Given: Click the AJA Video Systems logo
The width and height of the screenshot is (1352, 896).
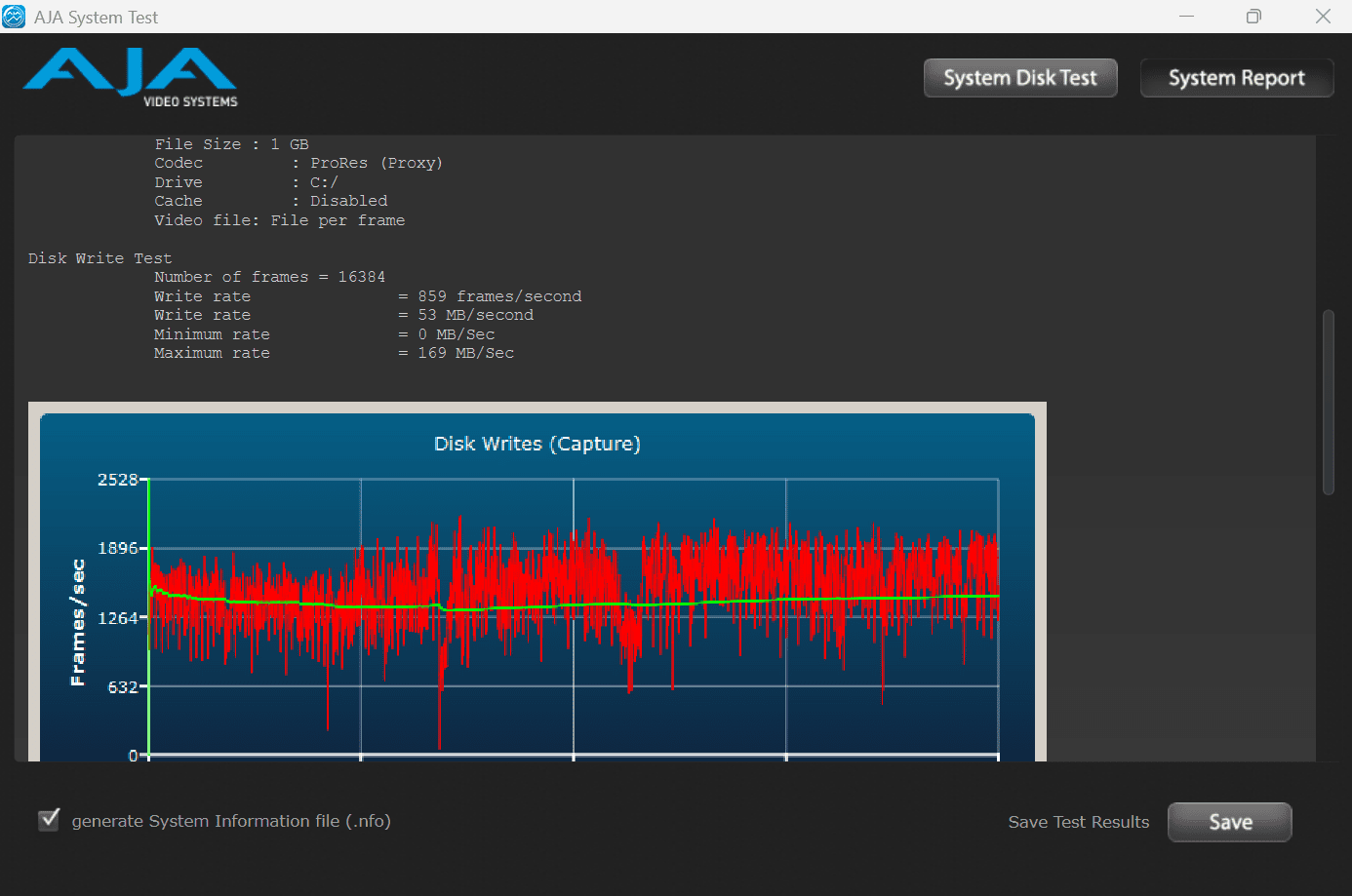Looking at the screenshot, I should point(131,77).
